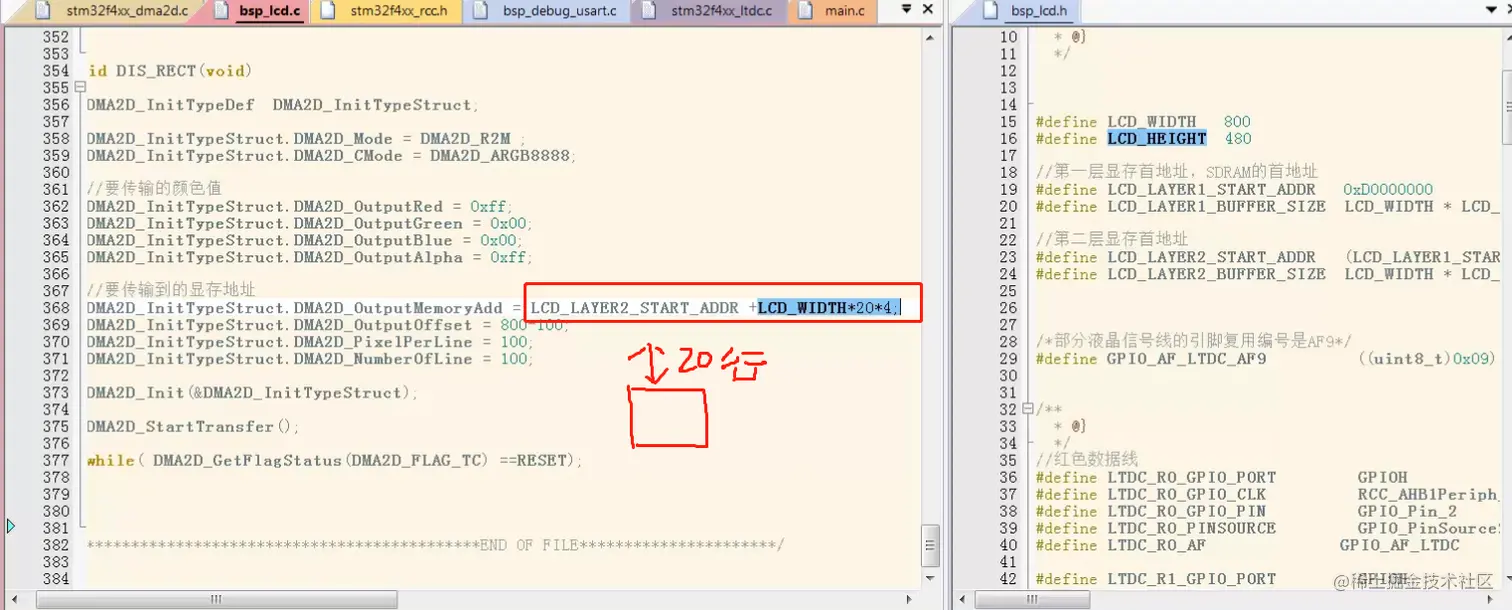1512x610 pixels.
Task: Click the left pane horizontal scrollbar thumb
Action: (217, 599)
